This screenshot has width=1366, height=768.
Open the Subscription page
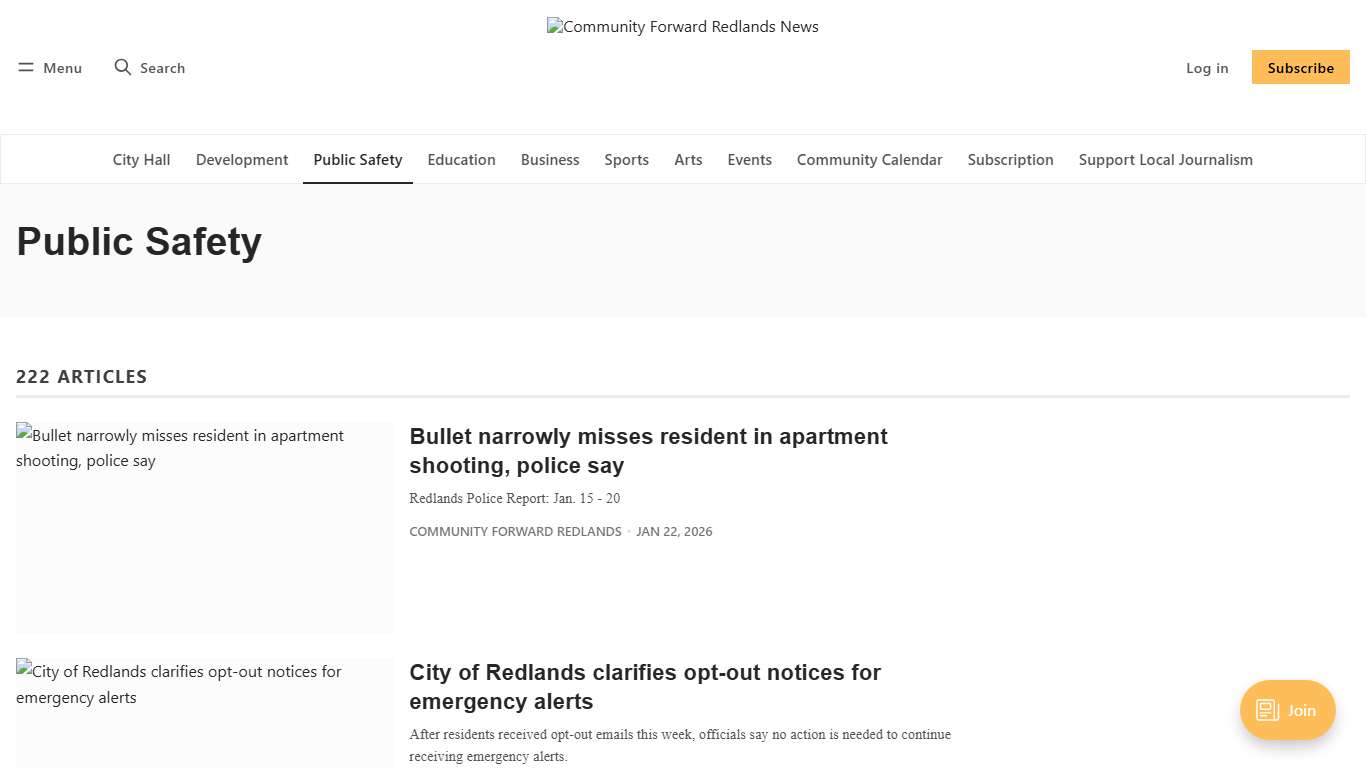pos(1010,159)
